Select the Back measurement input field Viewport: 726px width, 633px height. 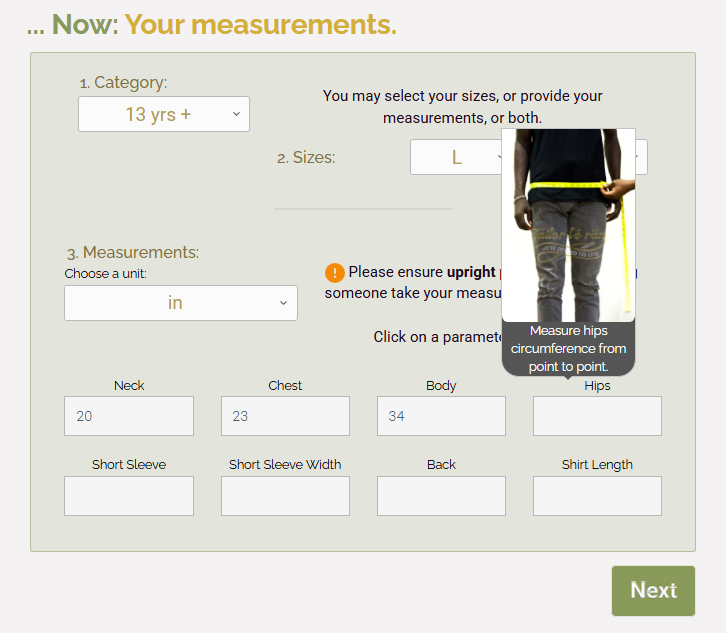coord(441,496)
